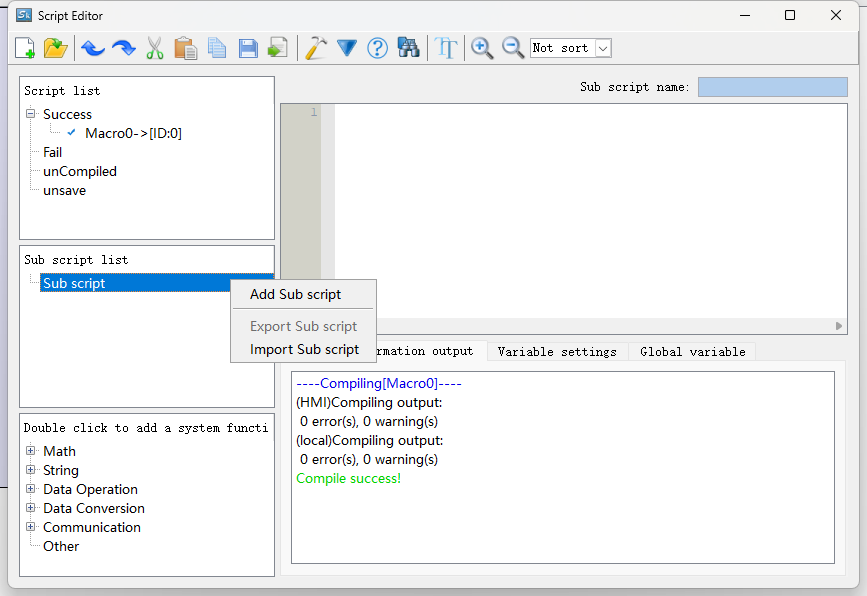Switch to the Variable settings tab
The width and height of the screenshot is (867, 596).
pyautogui.click(x=556, y=352)
